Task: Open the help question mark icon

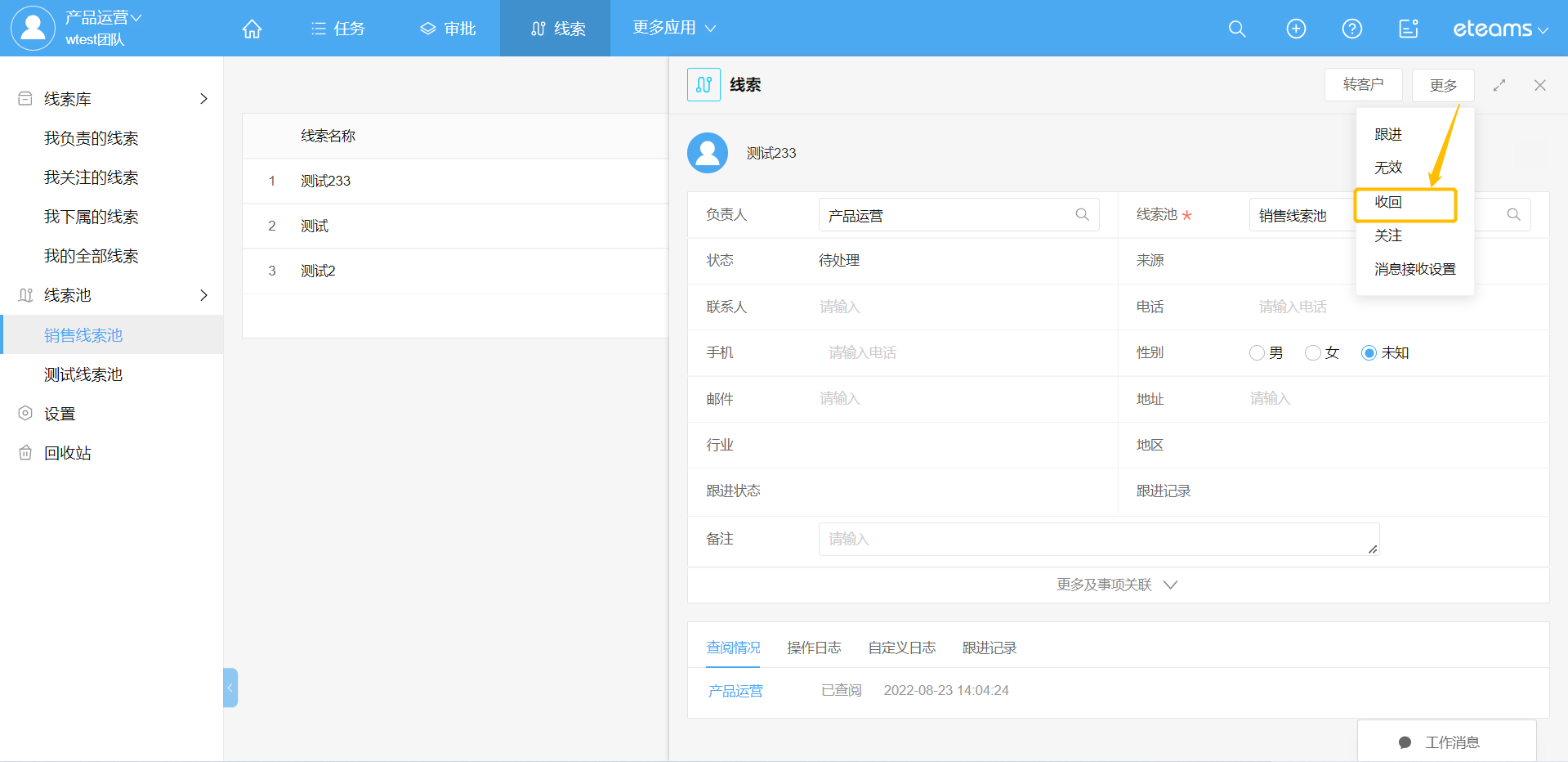Action: (x=1352, y=29)
